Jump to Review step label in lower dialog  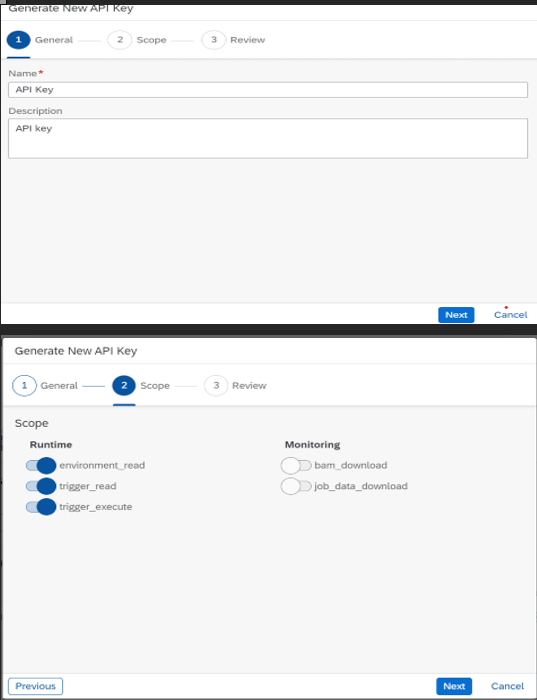249,385
